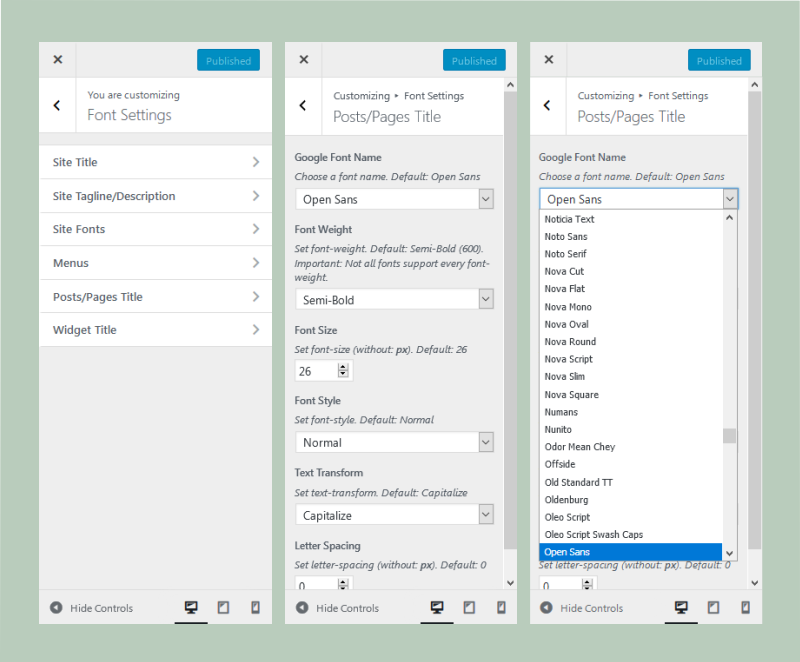Select Oldenburg from font list
Image resolution: width=800 pixels, height=662 pixels.
[631, 500]
